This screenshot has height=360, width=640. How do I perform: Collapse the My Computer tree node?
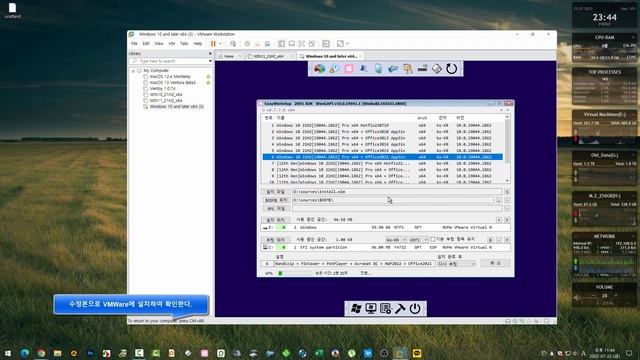133,71
